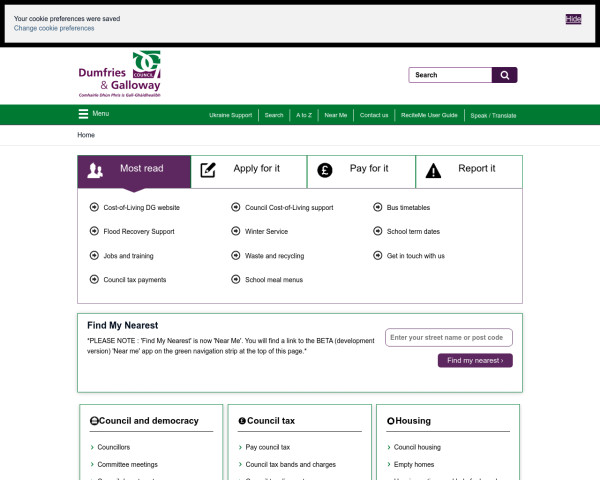The image size is (600, 480).
Task: Open Search link in green nav bar
Action: click(274, 115)
